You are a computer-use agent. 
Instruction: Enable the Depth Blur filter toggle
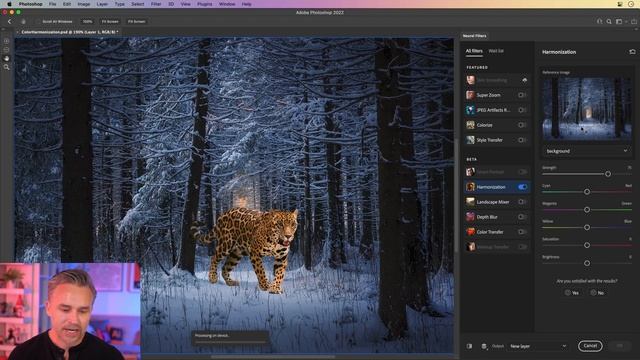click(x=522, y=217)
